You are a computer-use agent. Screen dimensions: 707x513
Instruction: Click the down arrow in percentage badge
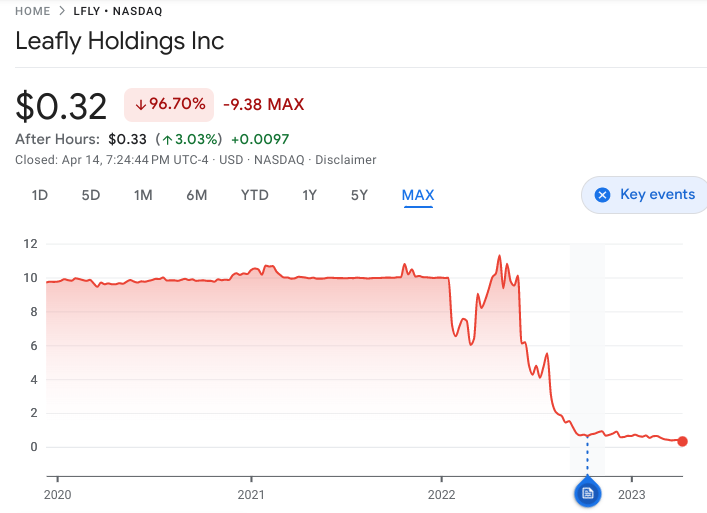click(140, 104)
